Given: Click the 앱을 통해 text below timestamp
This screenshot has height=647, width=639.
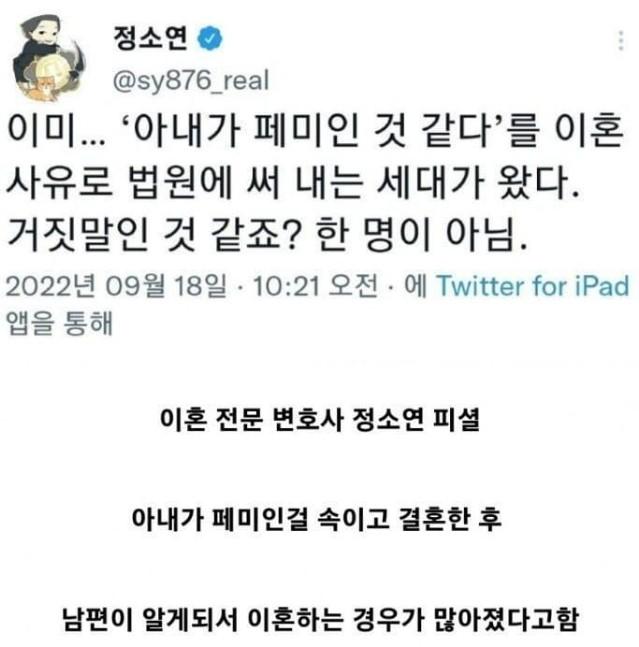Looking at the screenshot, I should point(59,323).
